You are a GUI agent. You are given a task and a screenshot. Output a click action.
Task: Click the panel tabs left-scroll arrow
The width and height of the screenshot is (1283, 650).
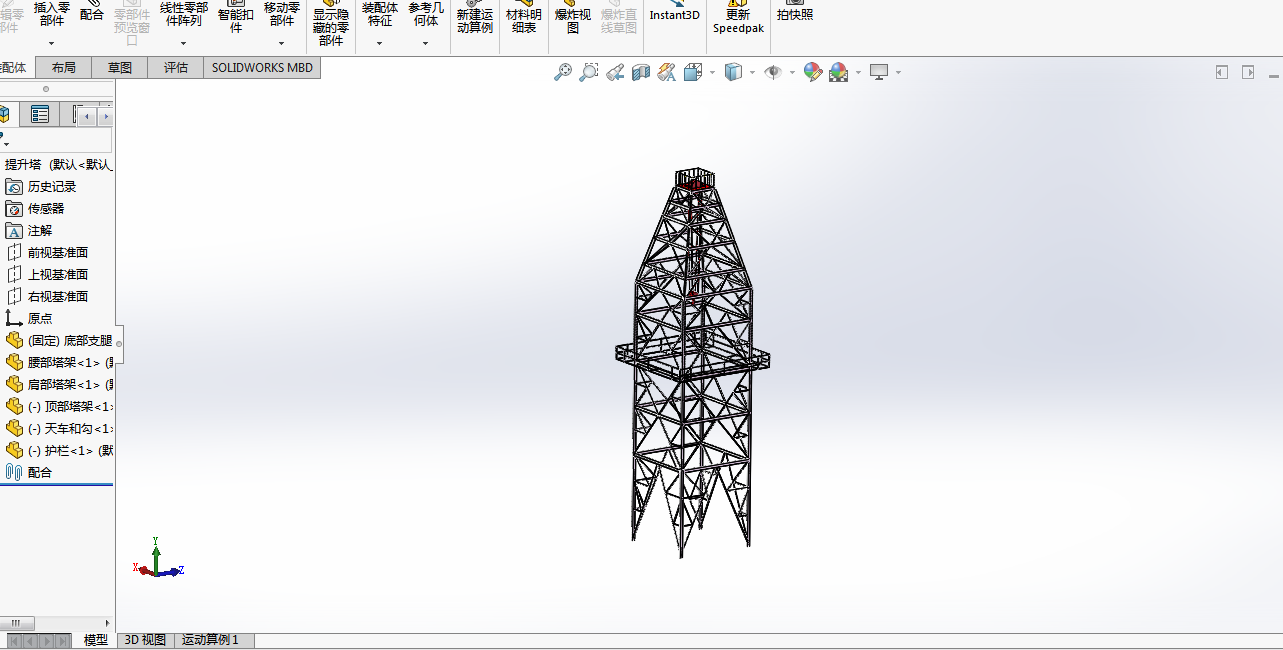(x=87, y=116)
